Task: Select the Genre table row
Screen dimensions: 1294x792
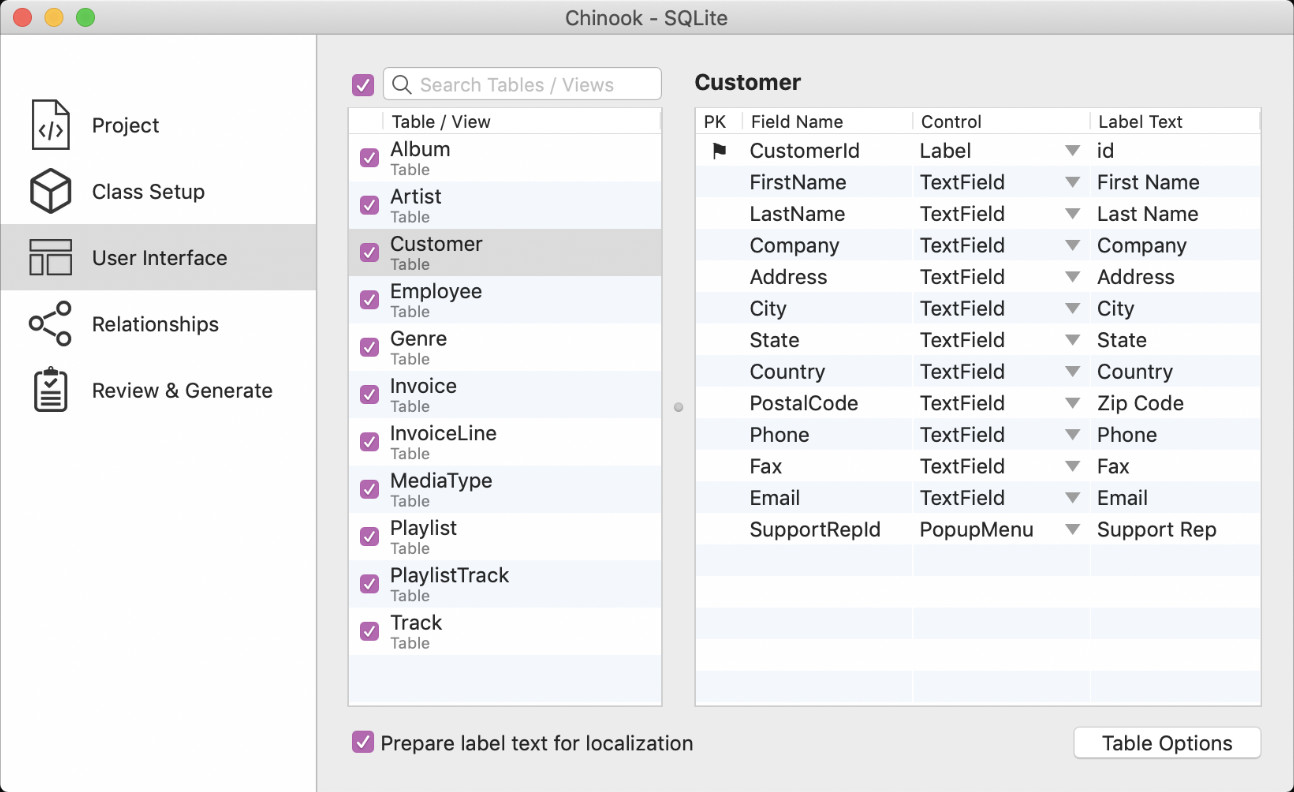Action: [505, 347]
